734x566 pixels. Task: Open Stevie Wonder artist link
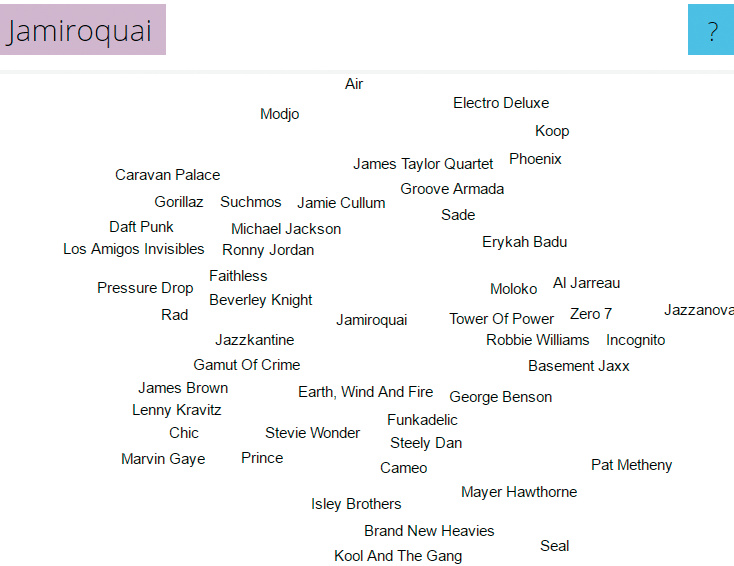312,433
